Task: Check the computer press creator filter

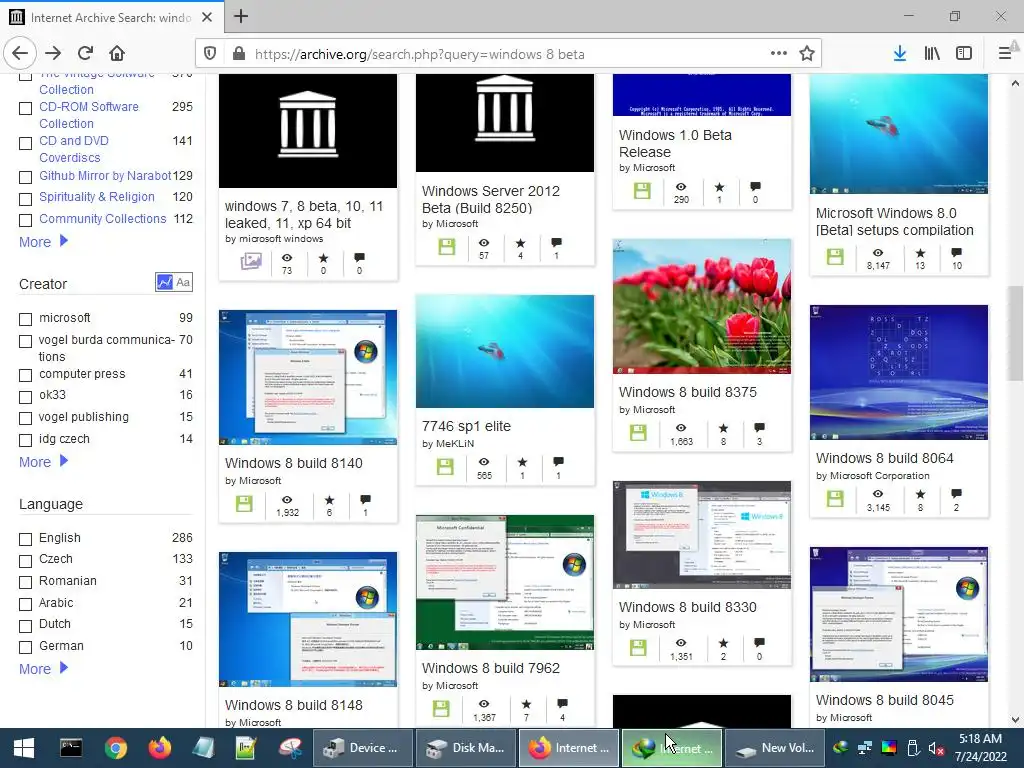Action: click(25, 376)
